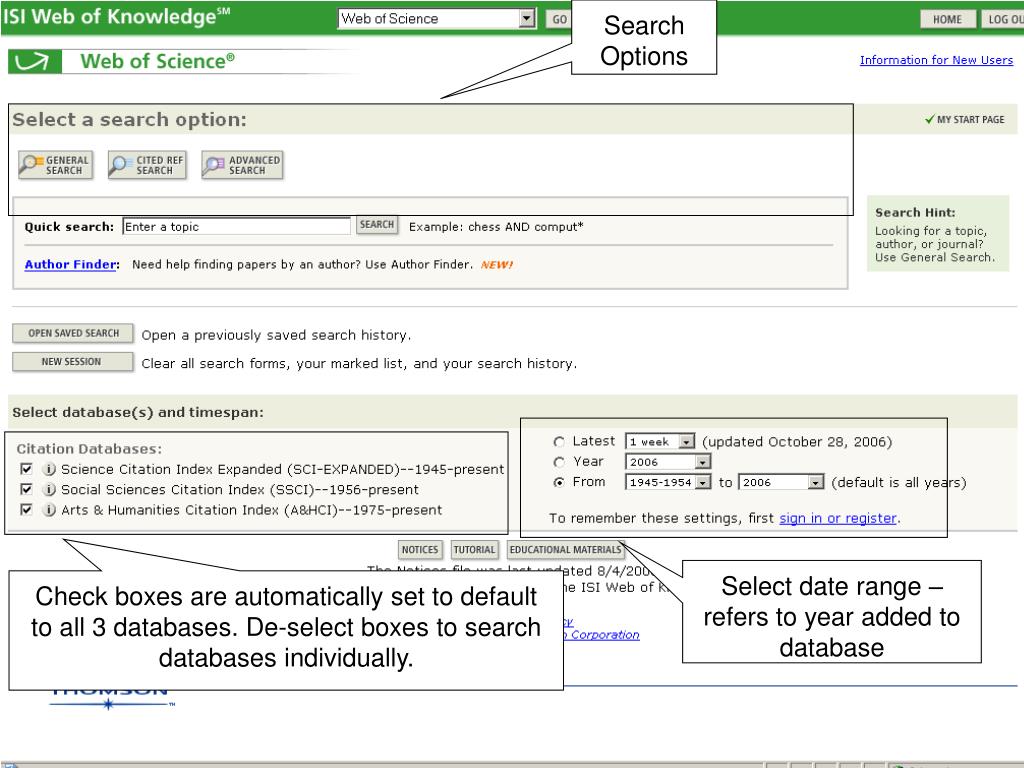Uncheck Arts & Humanities Citation Index database

26,509
